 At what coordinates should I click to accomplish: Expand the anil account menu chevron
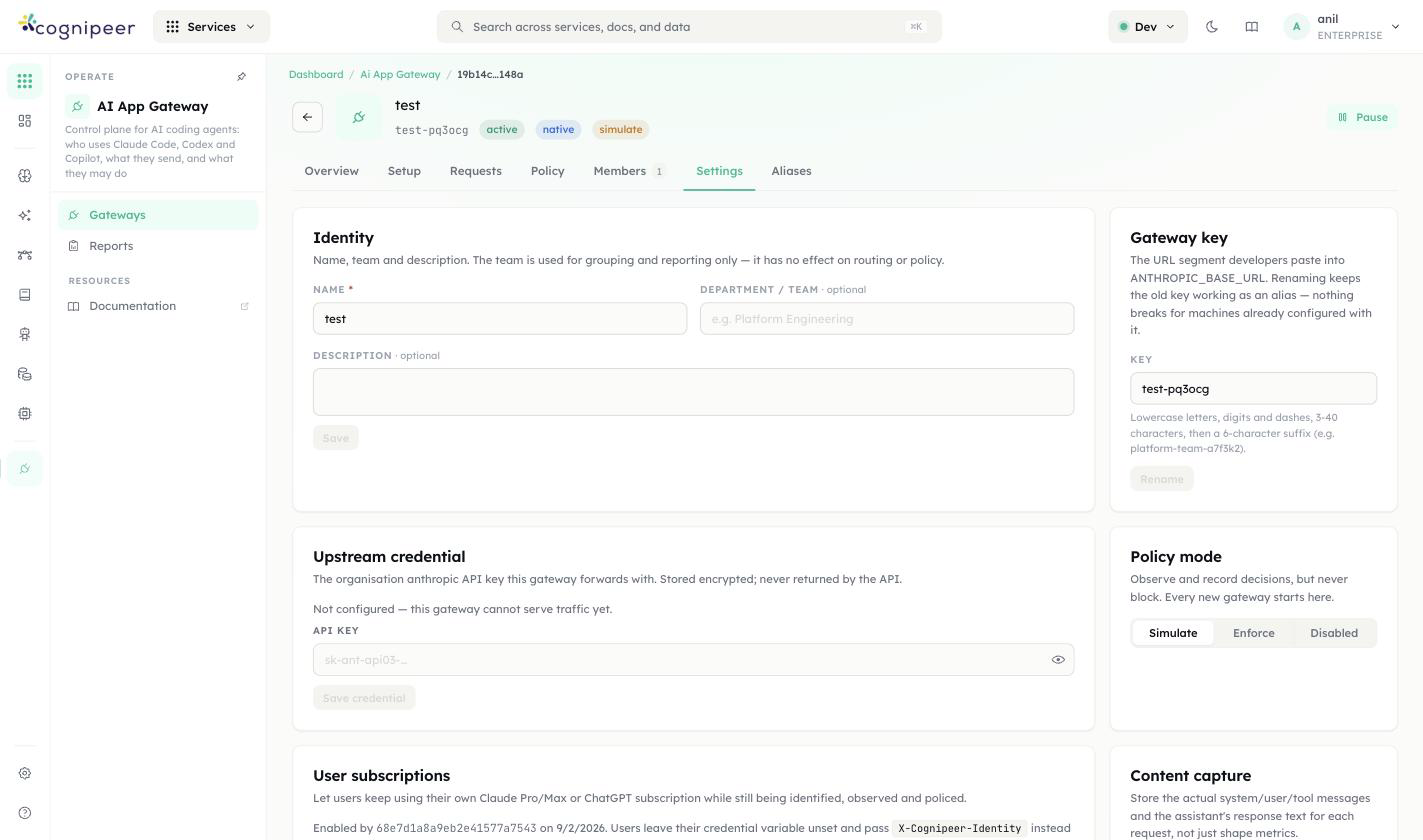[x=1396, y=27]
